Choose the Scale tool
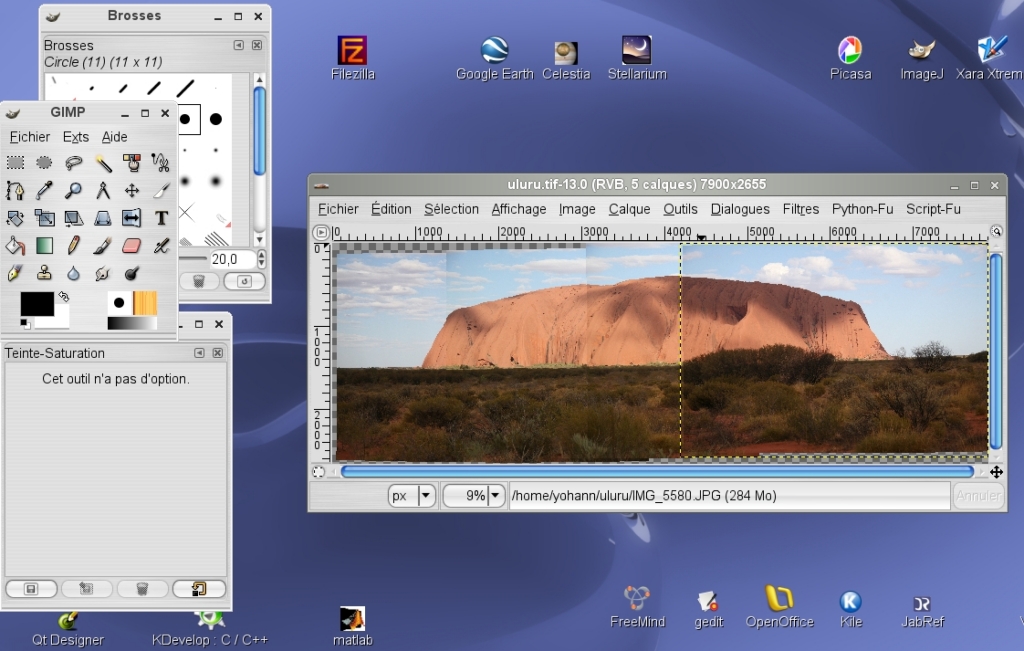The image size is (1024, 651). coord(44,217)
